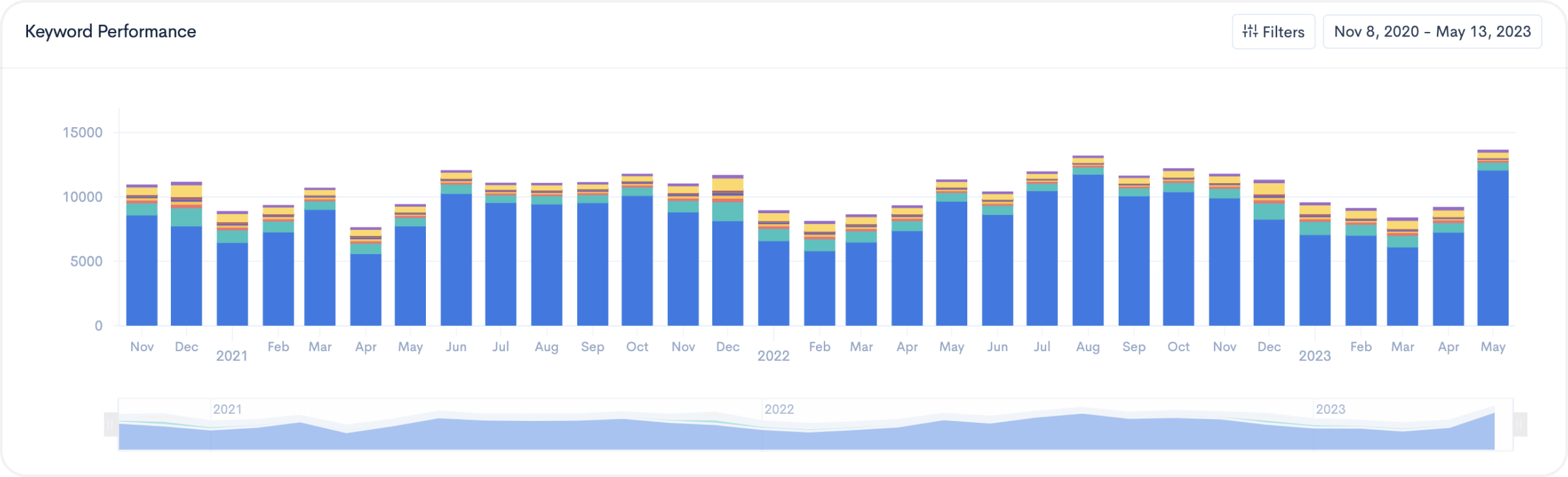Select the Aug 2022 bar
1568x477 pixels.
pyautogui.click(x=1088, y=241)
